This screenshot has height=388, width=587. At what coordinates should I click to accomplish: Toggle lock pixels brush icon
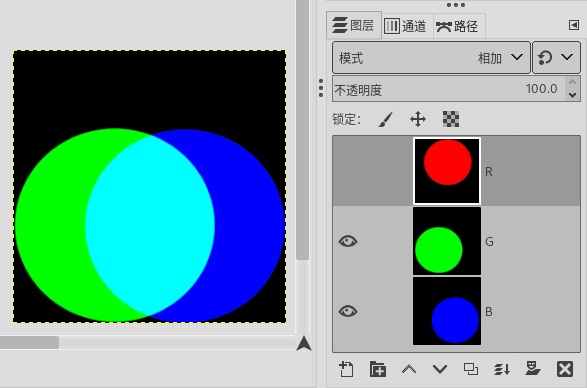pos(385,119)
